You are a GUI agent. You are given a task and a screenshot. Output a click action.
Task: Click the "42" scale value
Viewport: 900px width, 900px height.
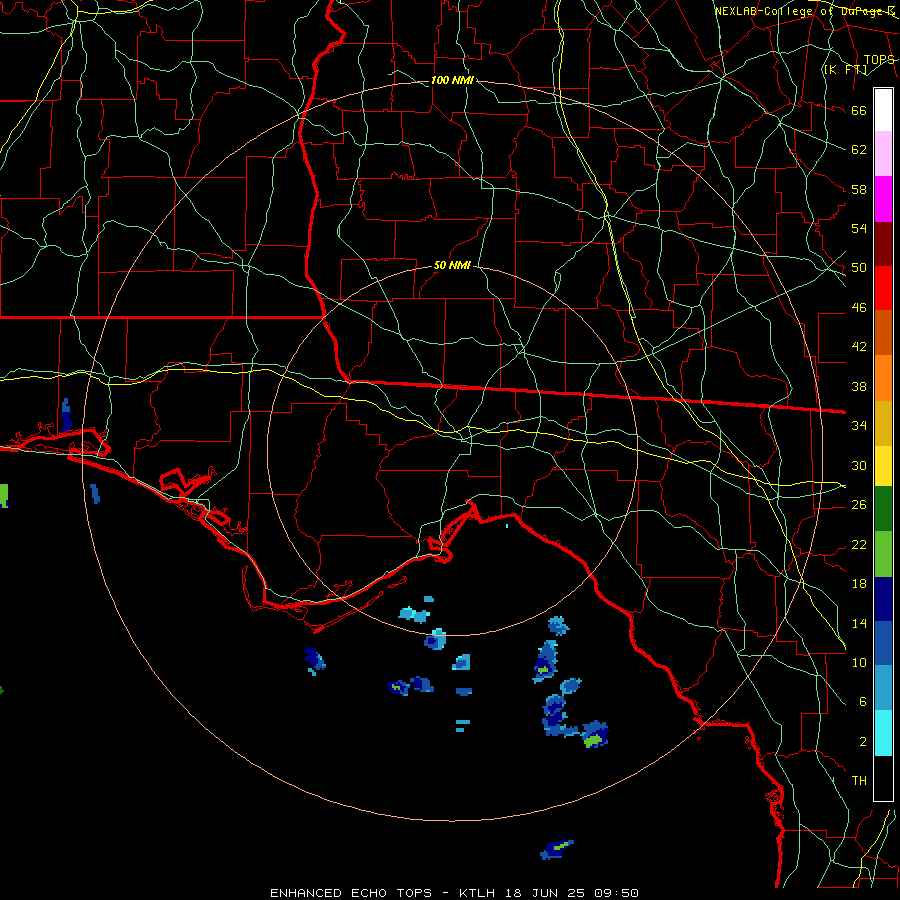click(x=859, y=347)
